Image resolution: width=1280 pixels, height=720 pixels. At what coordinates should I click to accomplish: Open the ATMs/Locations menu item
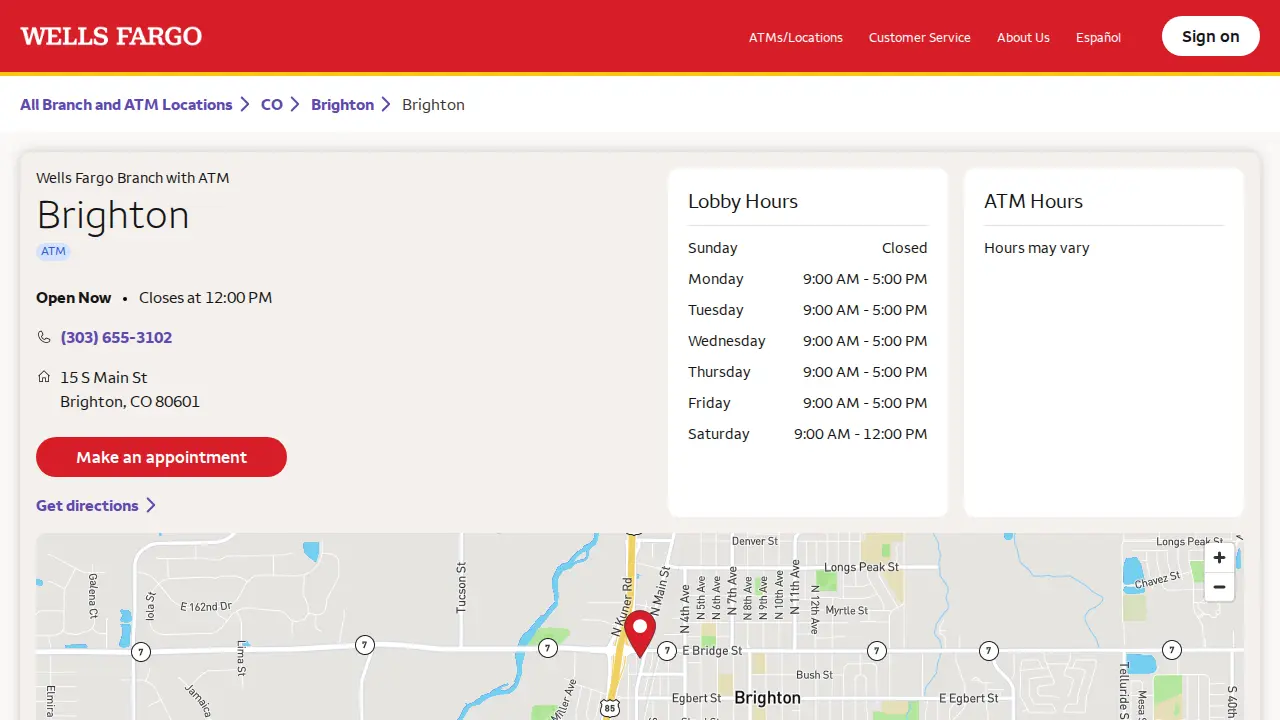[796, 37]
